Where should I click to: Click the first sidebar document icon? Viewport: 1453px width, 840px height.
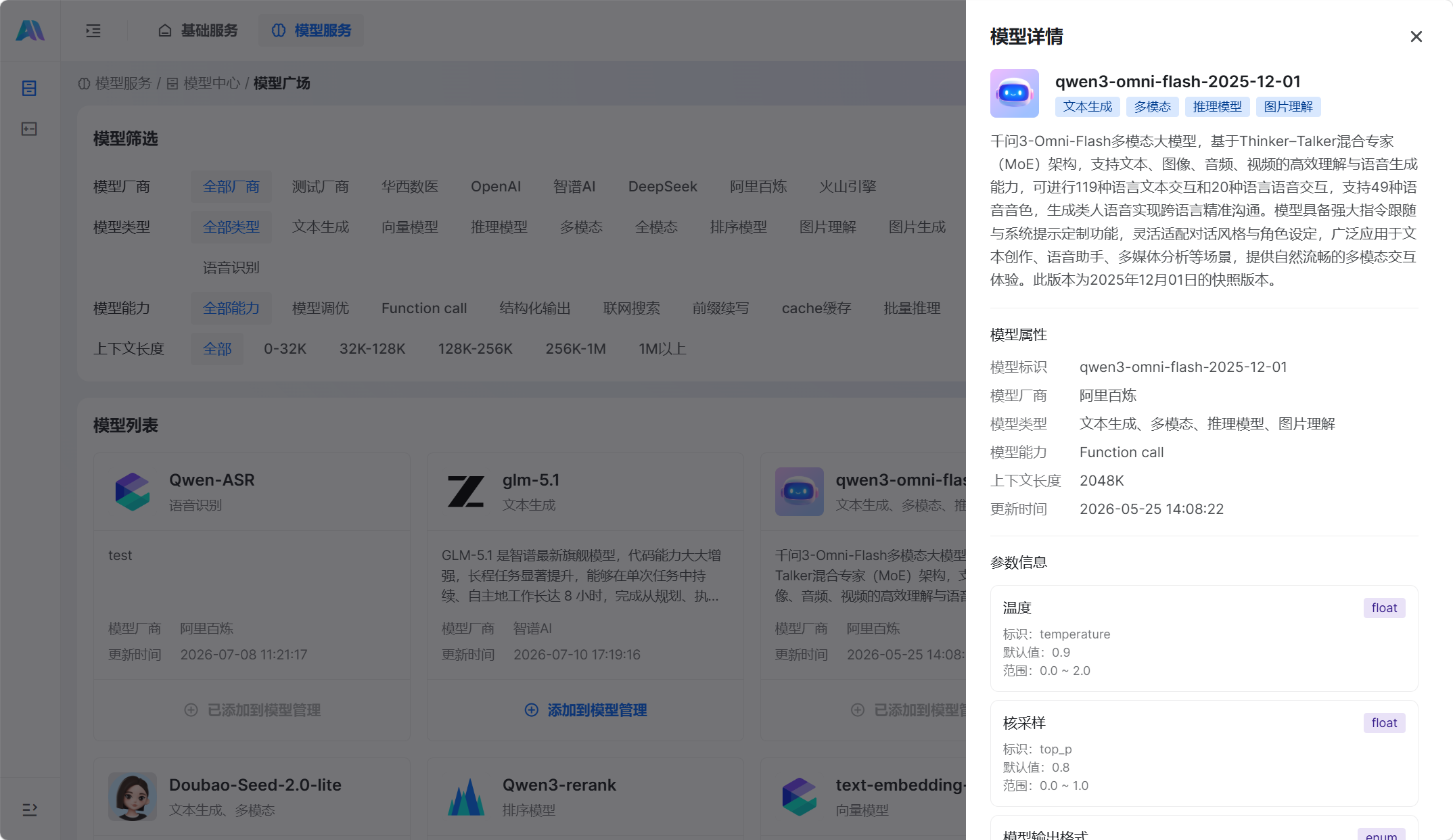click(29, 88)
